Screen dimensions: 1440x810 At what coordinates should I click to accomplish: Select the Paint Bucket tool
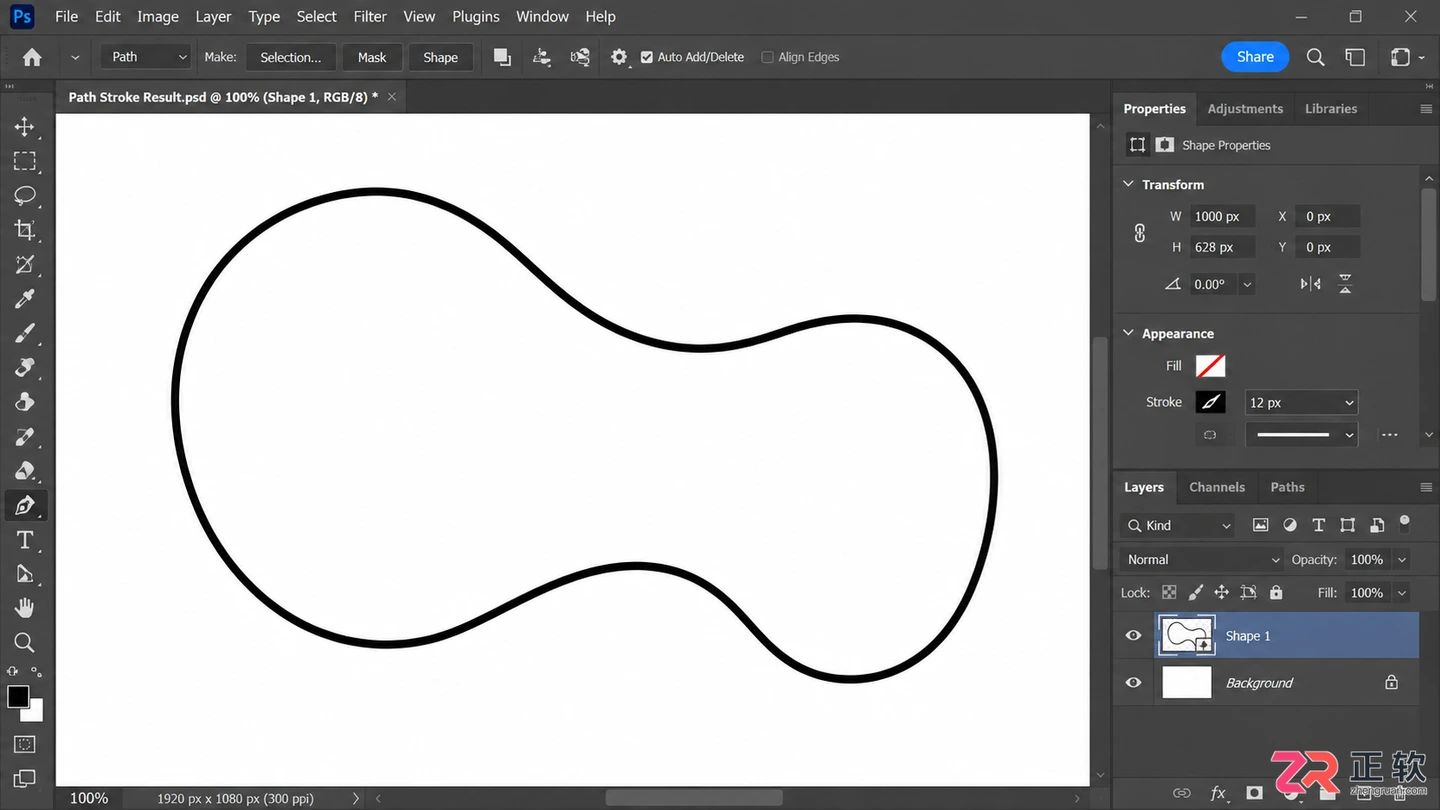[x=24, y=470]
